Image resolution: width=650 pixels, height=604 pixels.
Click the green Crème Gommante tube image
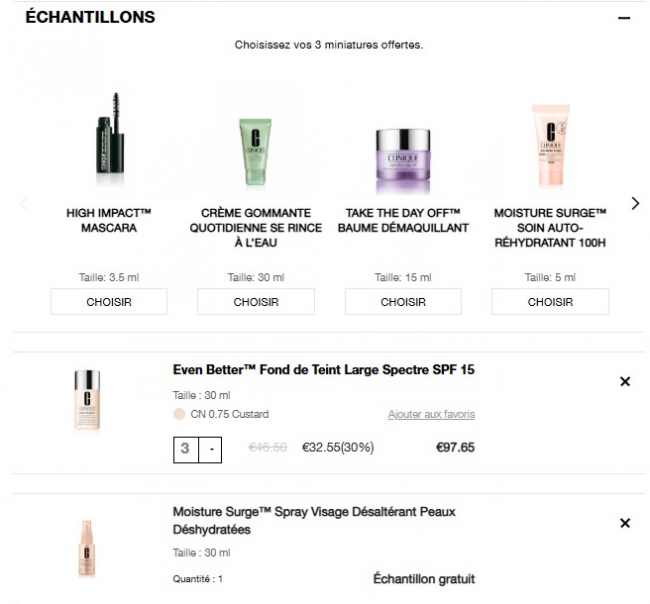click(255, 152)
